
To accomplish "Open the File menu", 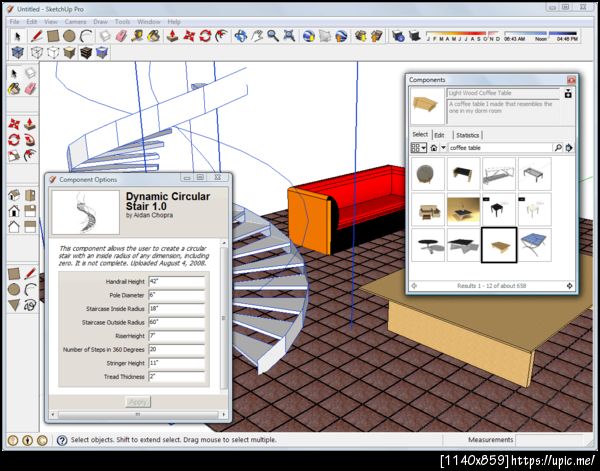I will click(x=14, y=22).
